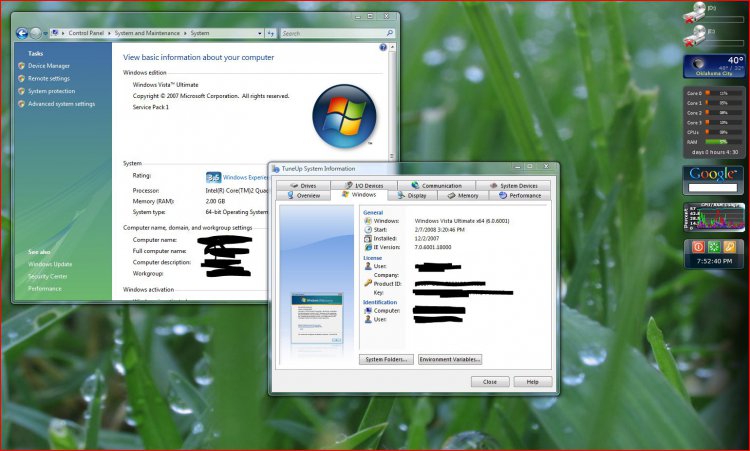Open Advanced system settings link
The width and height of the screenshot is (750, 451).
coord(61,104)
